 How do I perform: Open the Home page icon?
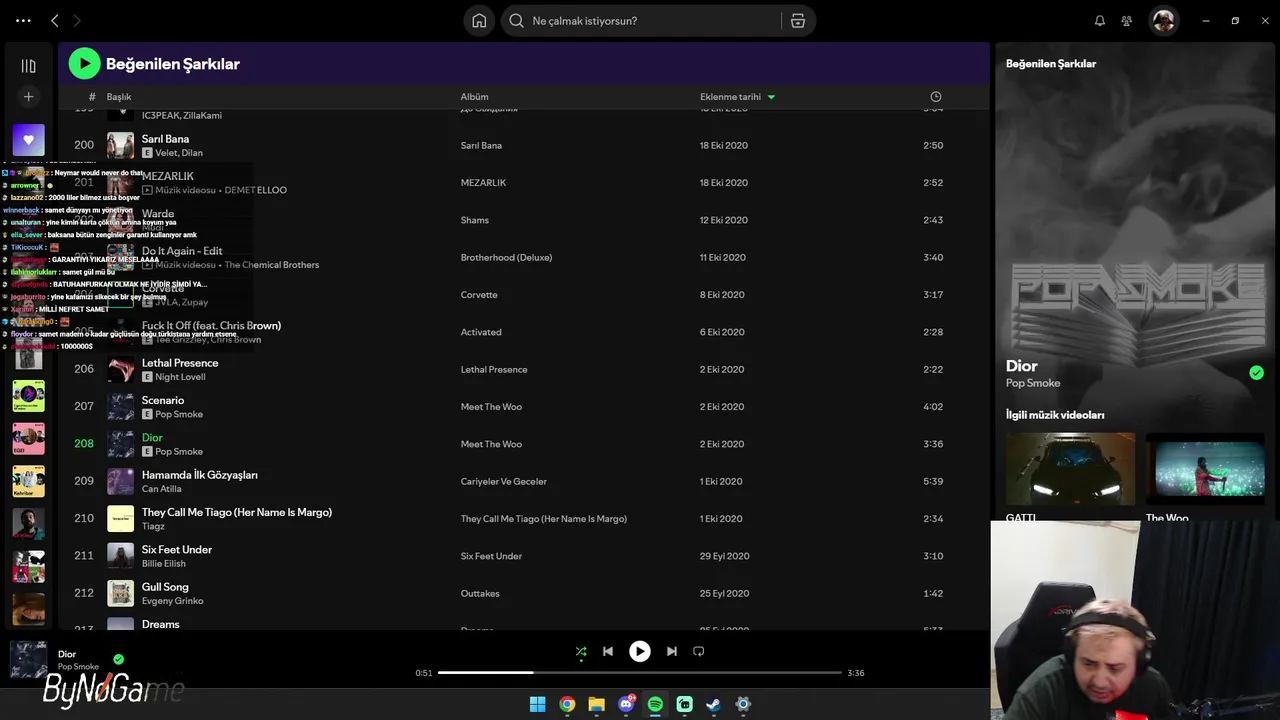click(x=479, y=21)
